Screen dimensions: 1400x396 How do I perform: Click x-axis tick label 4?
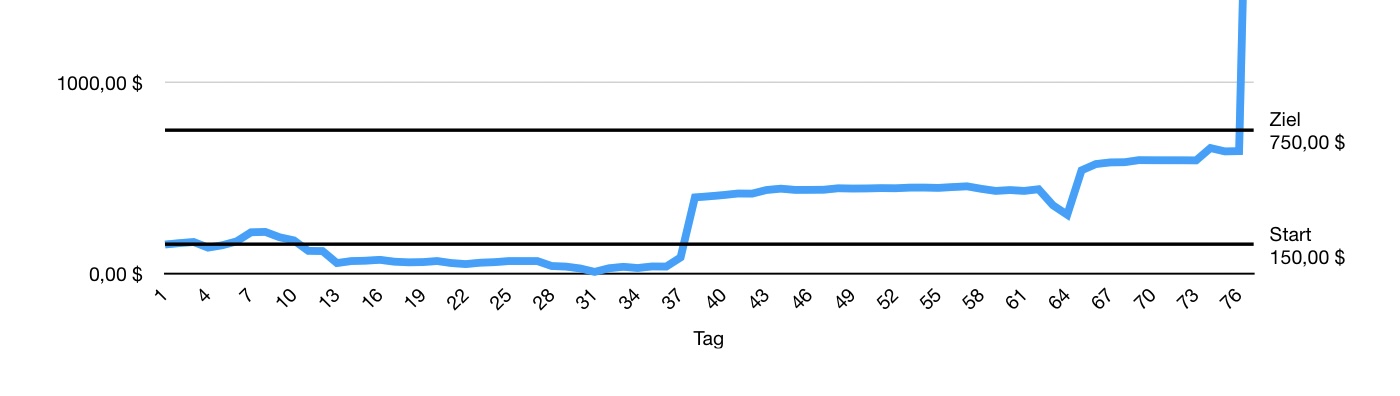point(203,295)
